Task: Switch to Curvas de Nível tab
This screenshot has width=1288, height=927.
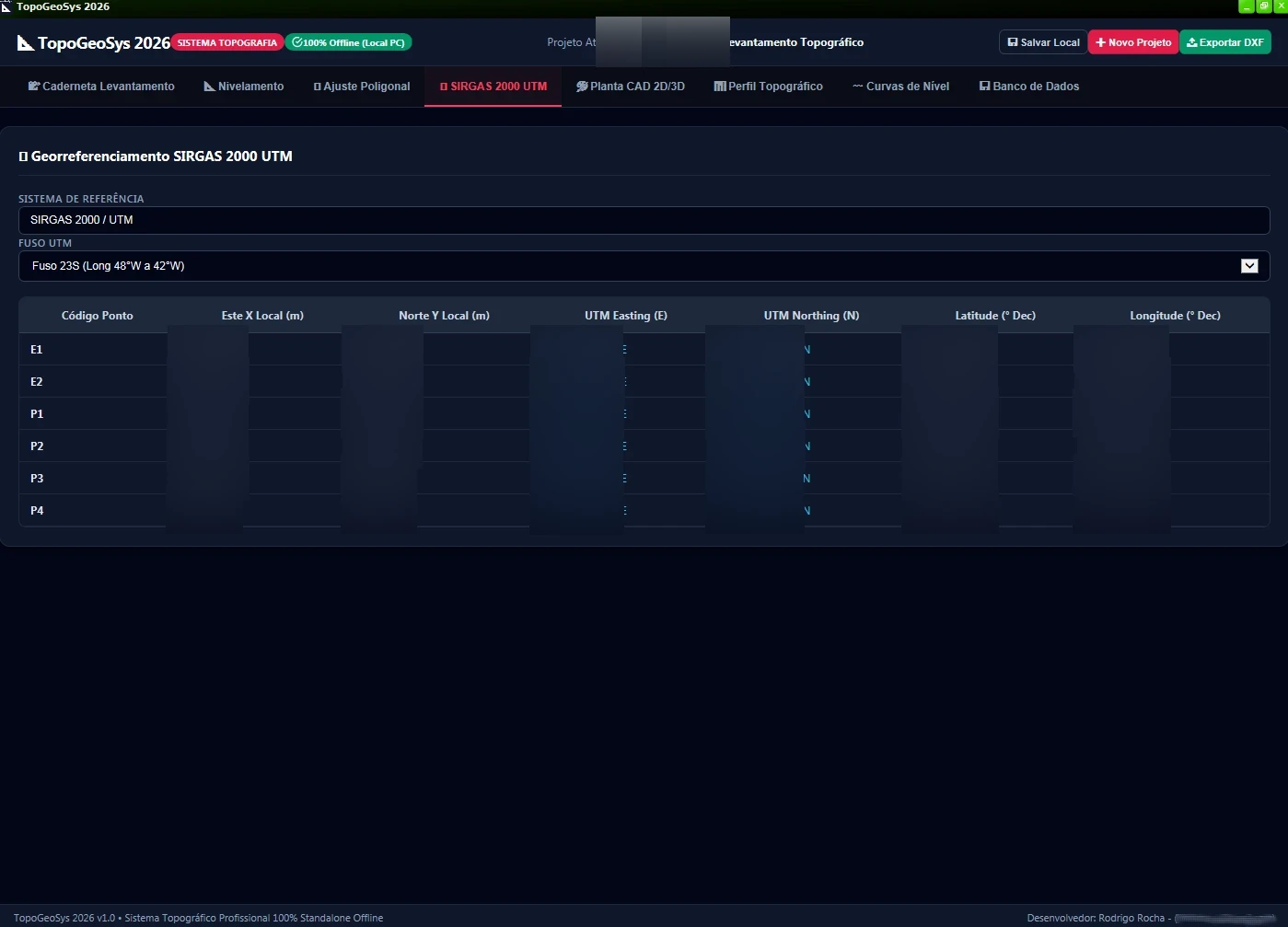Action: click(x=901, y=87)
